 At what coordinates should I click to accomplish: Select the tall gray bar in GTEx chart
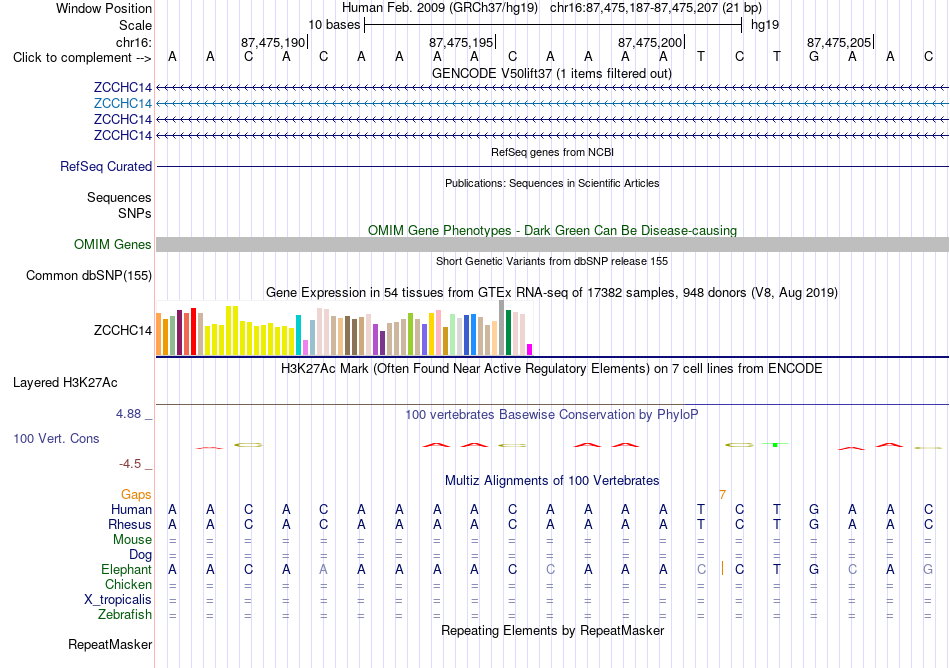(502, 328)
